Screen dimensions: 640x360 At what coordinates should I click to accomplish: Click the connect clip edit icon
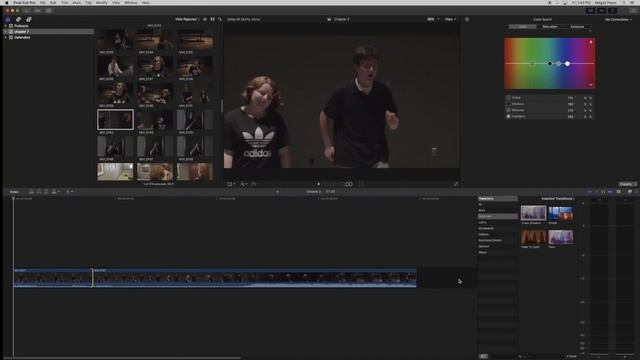click(x=31, y=192)
